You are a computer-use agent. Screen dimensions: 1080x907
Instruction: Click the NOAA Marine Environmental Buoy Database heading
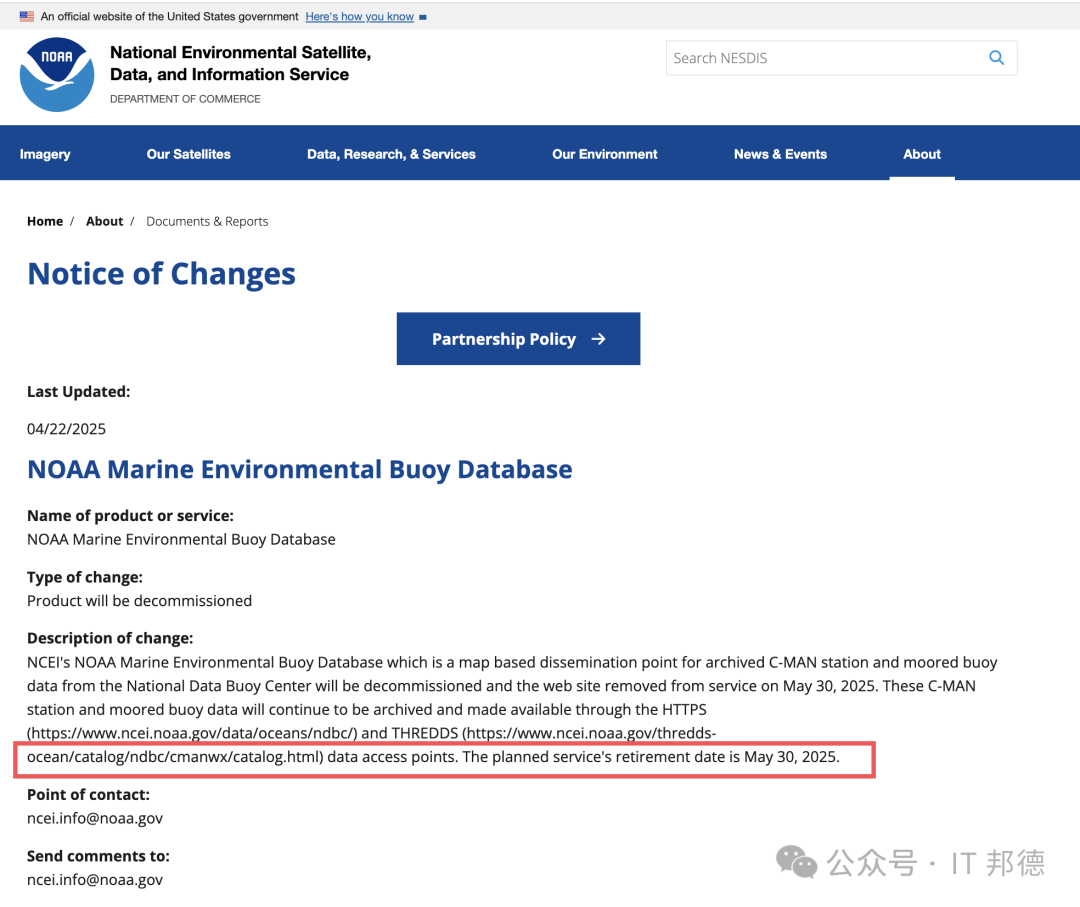[300, 470]
